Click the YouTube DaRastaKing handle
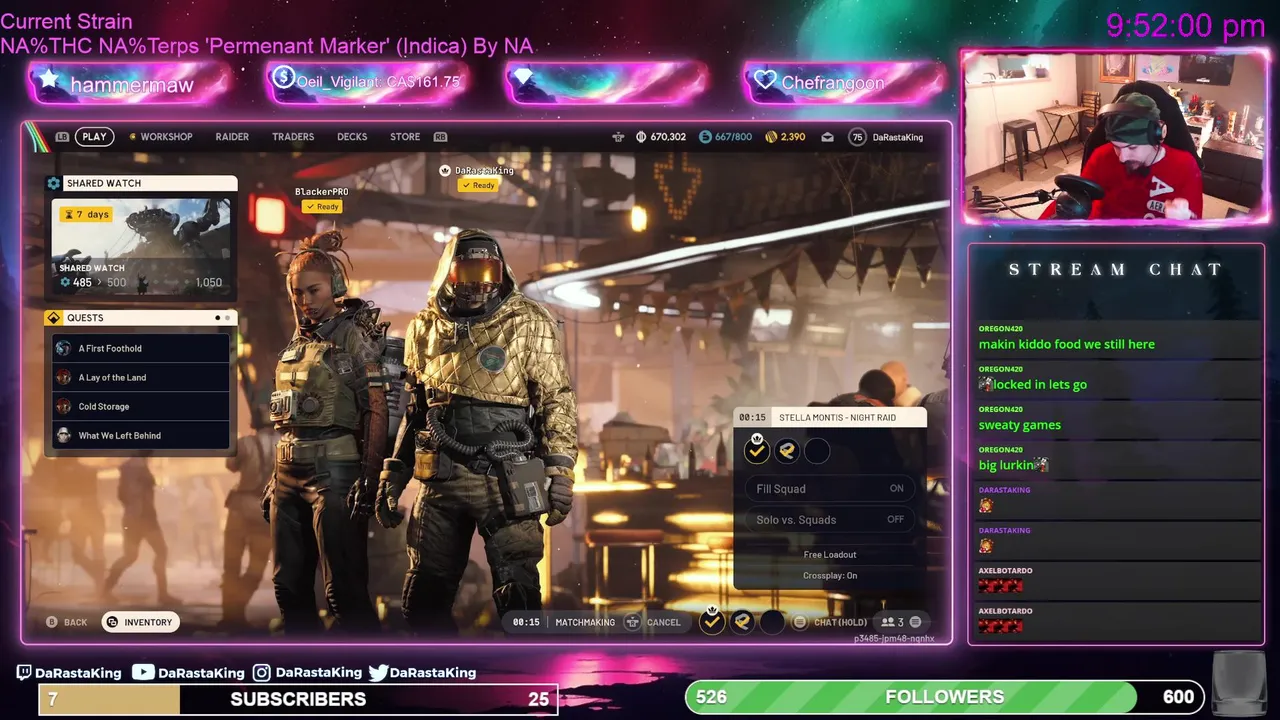The width and height of the screenshot is (1280, 720). (188, 673)
